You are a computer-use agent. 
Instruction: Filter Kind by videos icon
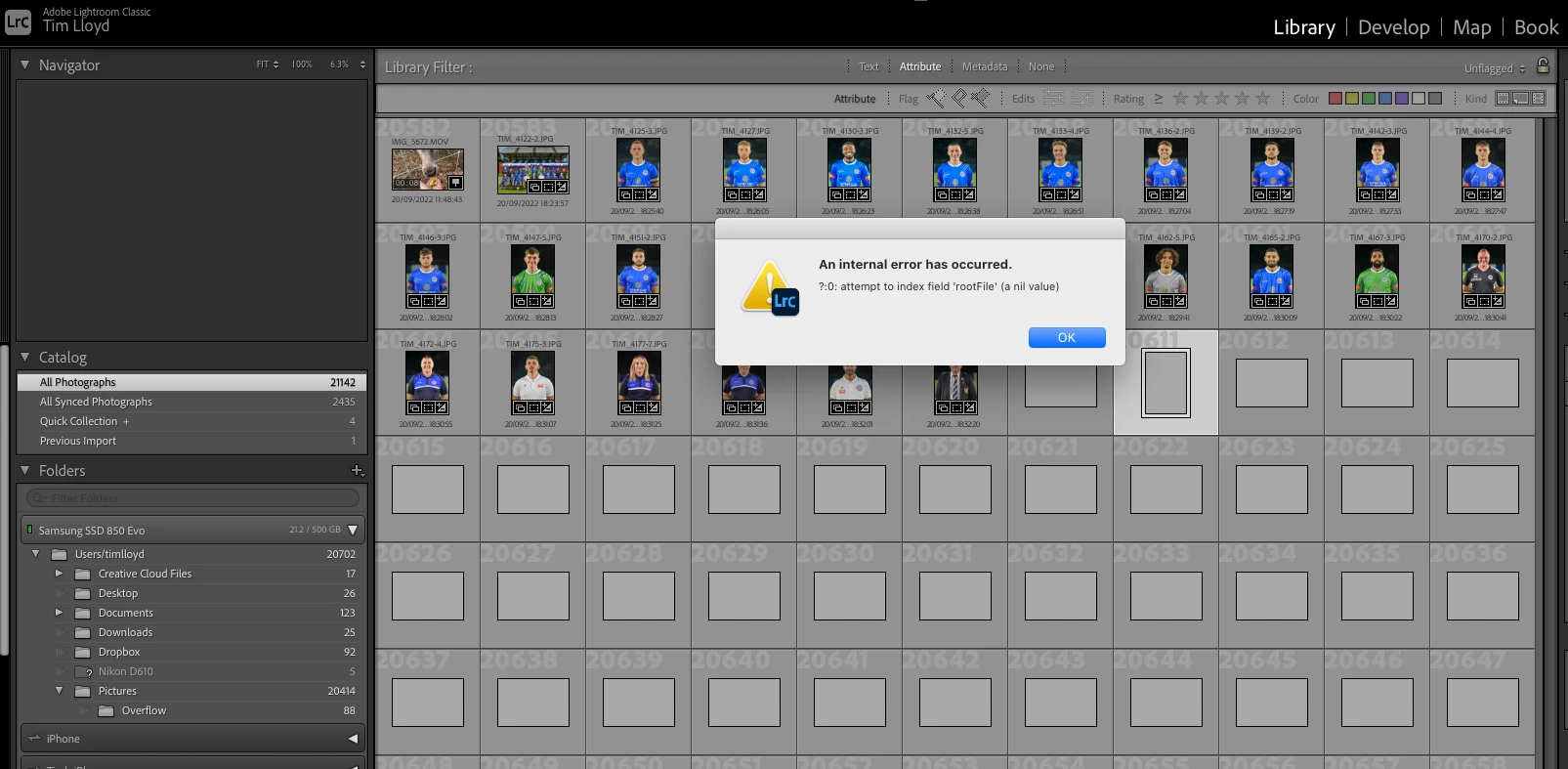(x=1539, y=99)
